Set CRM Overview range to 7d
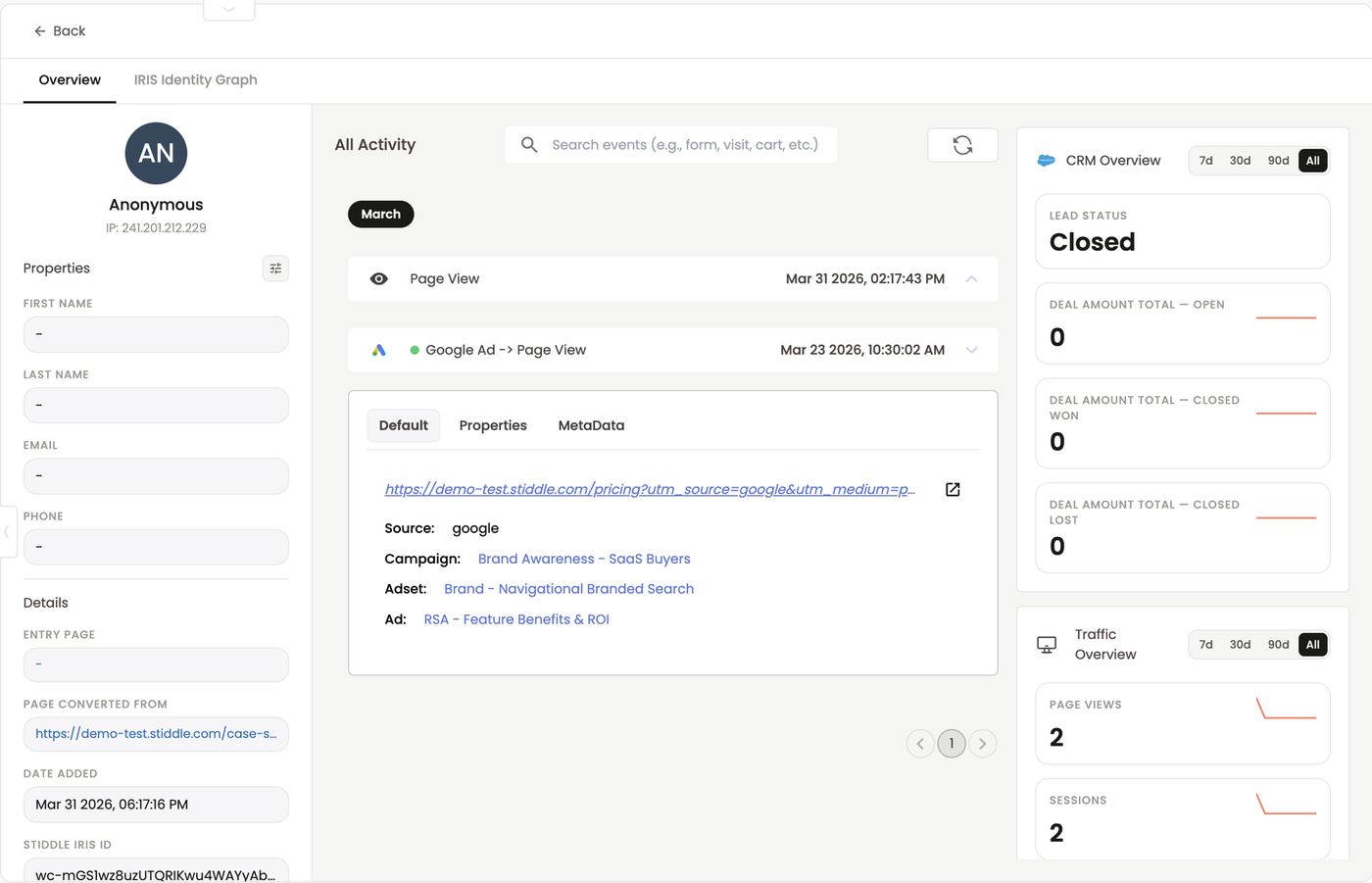 1206,161
